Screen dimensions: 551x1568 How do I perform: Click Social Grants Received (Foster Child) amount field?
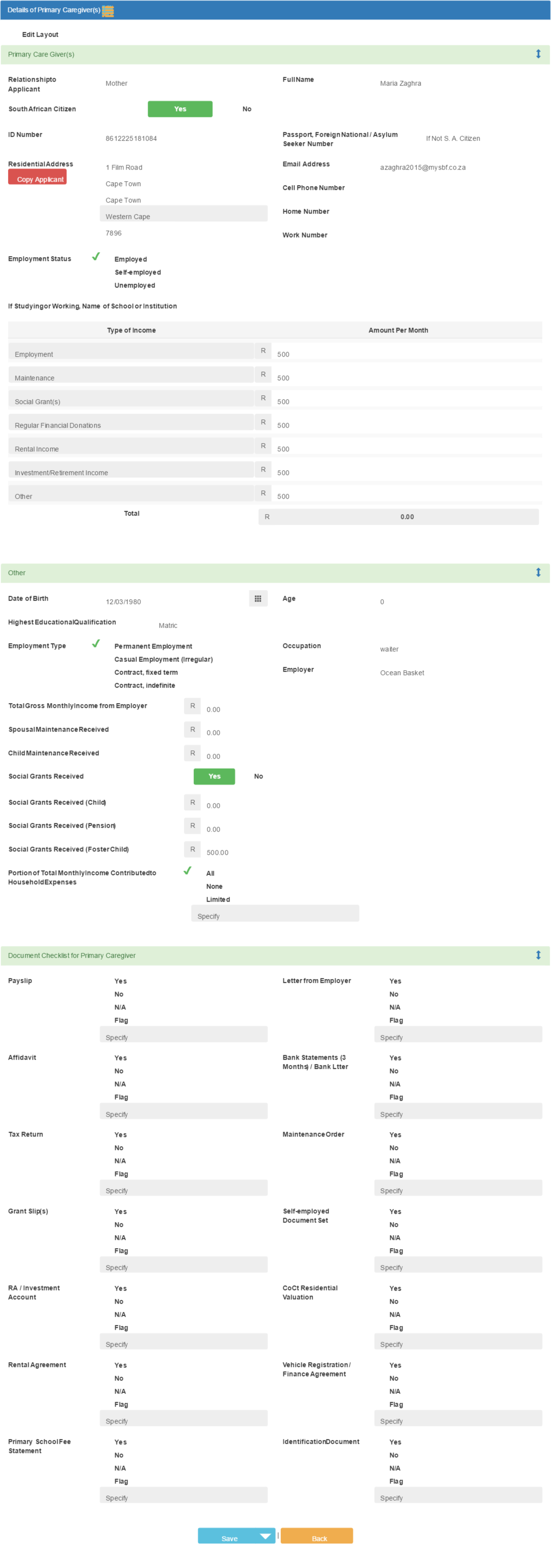click(234, 850)
